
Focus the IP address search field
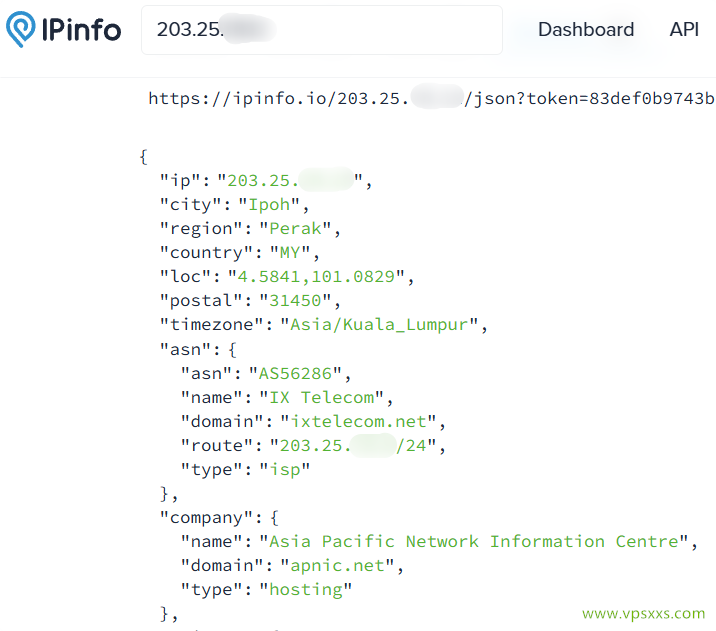point(321,30)
